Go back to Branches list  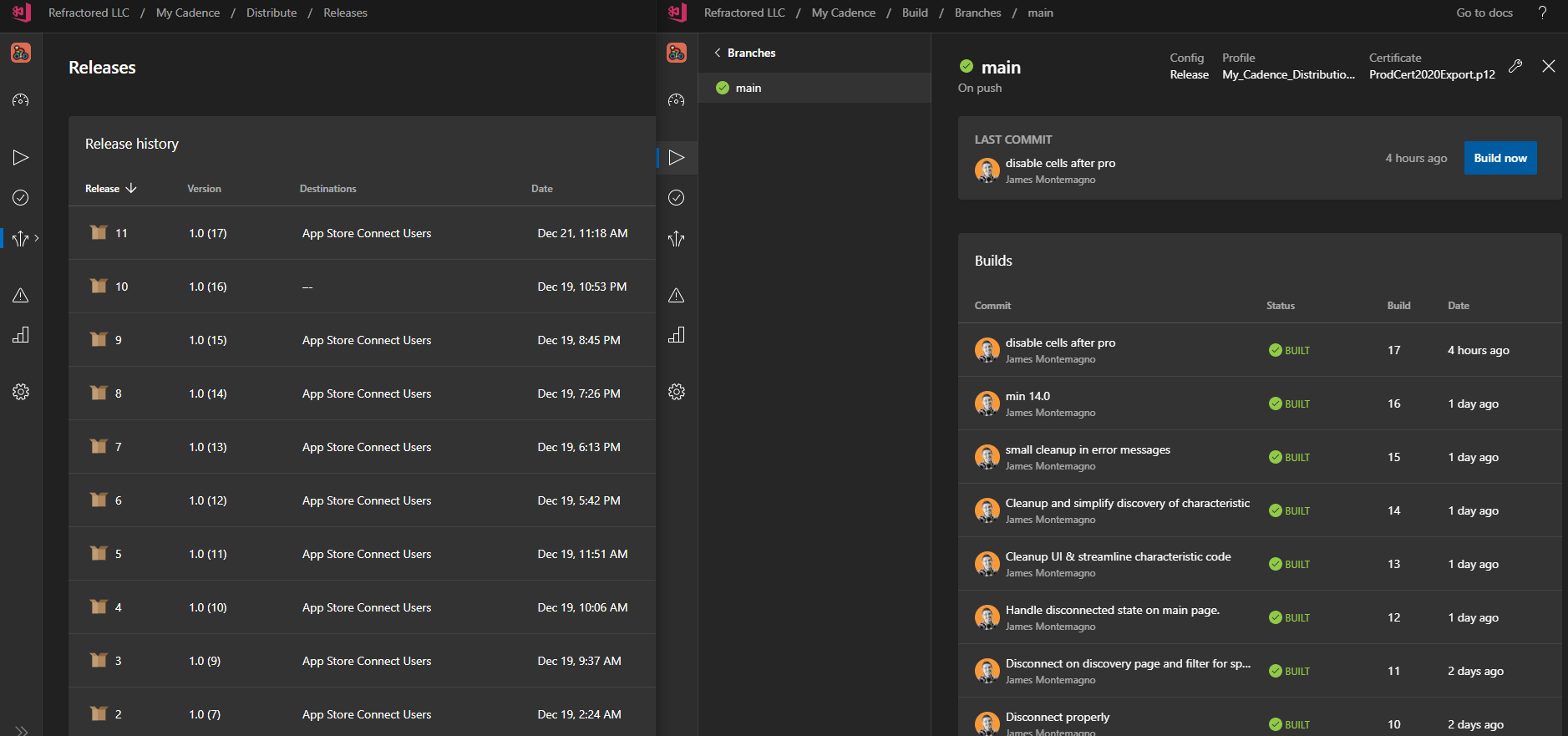(x=744, y=53)
